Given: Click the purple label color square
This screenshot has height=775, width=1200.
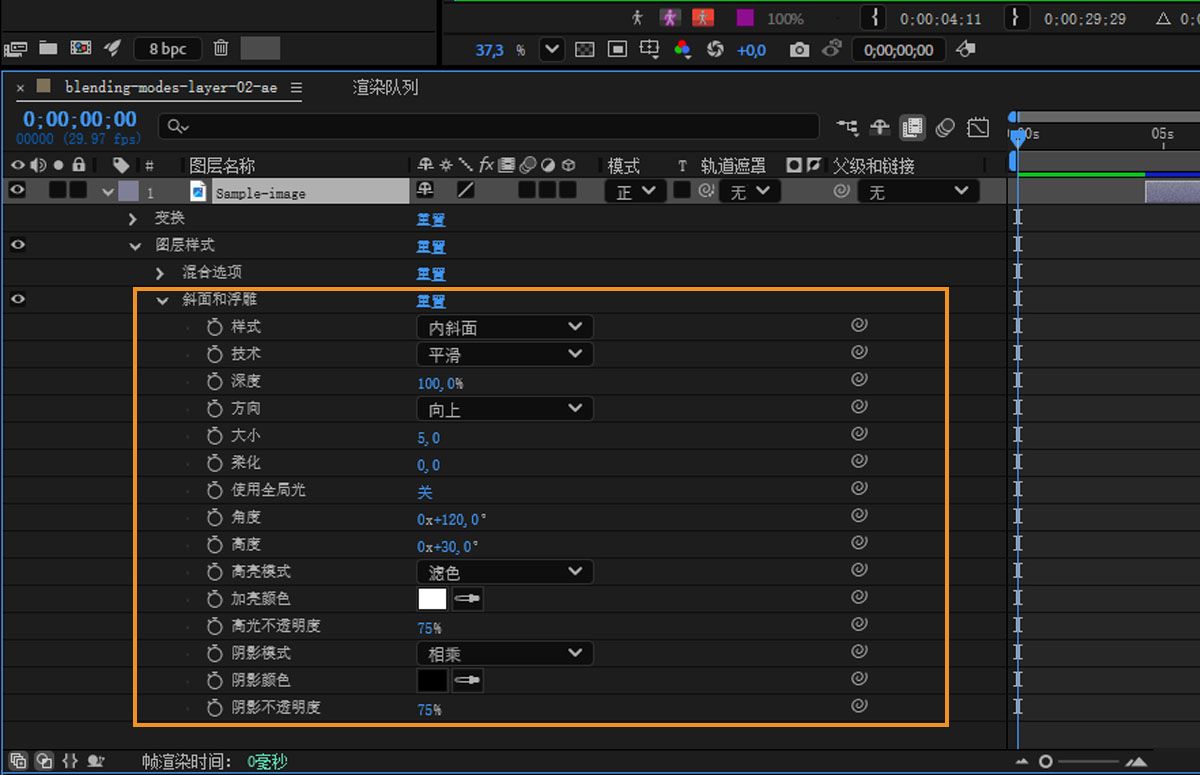Looking at the screenshot, I should [745, 17].
